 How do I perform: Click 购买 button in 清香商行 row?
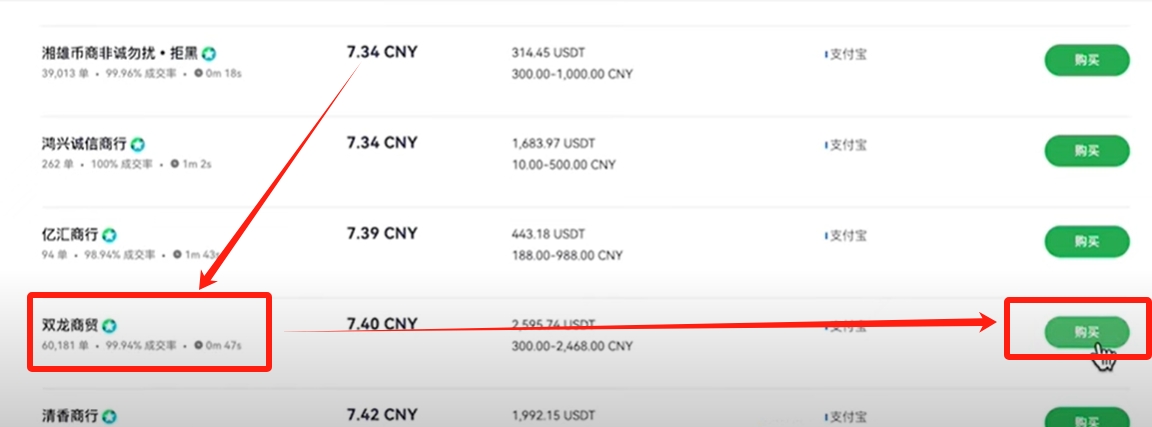point(1087,417)
